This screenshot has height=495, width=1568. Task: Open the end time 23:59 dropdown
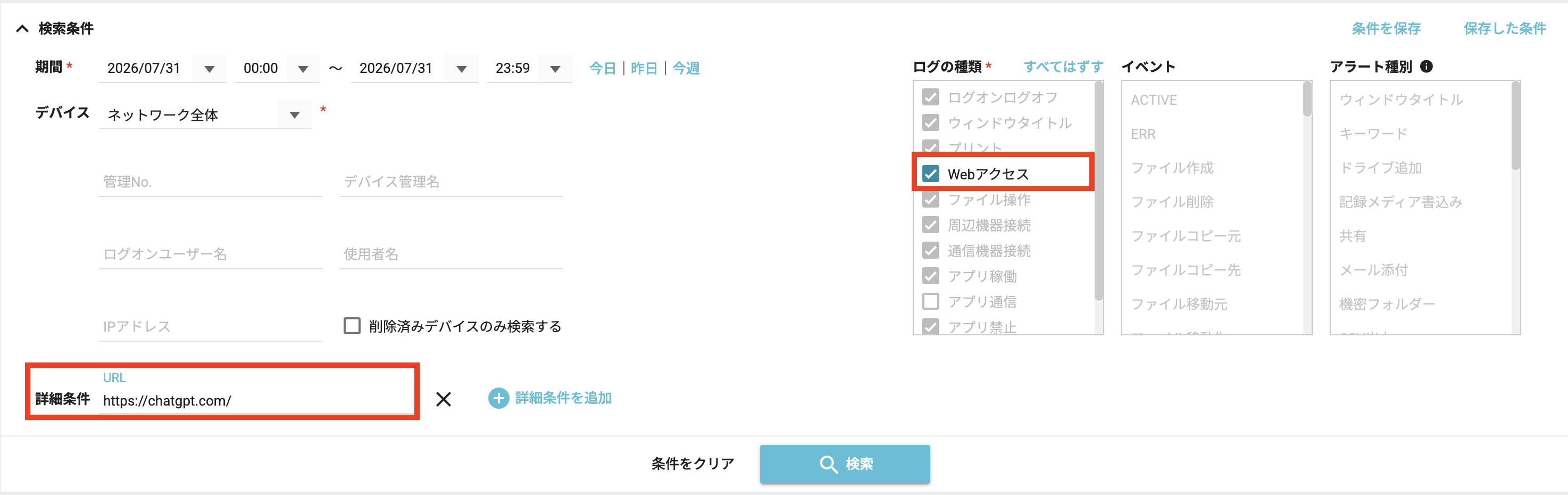555,68
